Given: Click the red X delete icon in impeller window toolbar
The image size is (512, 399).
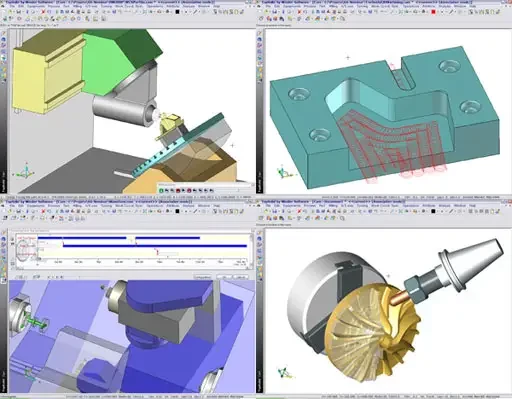Looking at the screenshot, I should click(x=299, y=211).
